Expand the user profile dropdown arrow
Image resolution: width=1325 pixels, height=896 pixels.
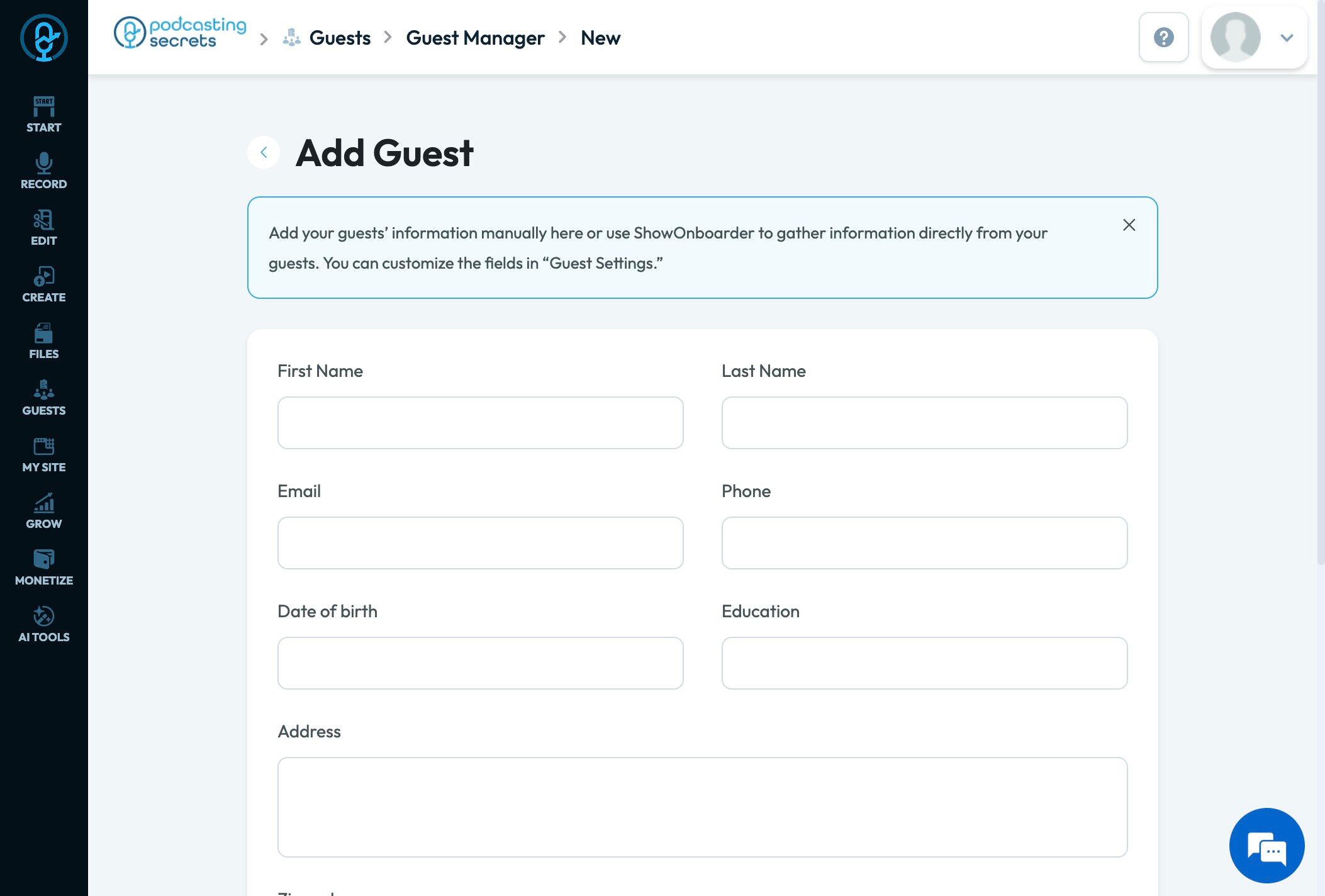(1287, 38)
